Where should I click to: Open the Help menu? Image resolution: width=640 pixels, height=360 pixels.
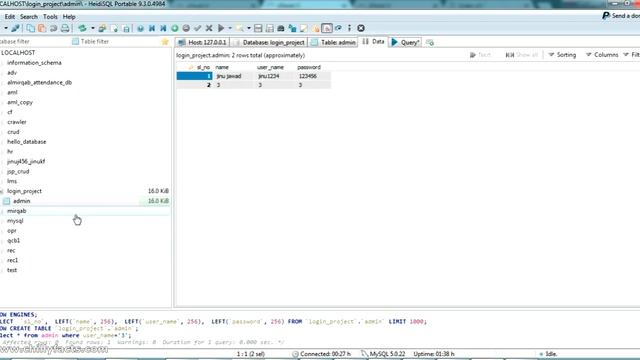[x=69, y=17]
